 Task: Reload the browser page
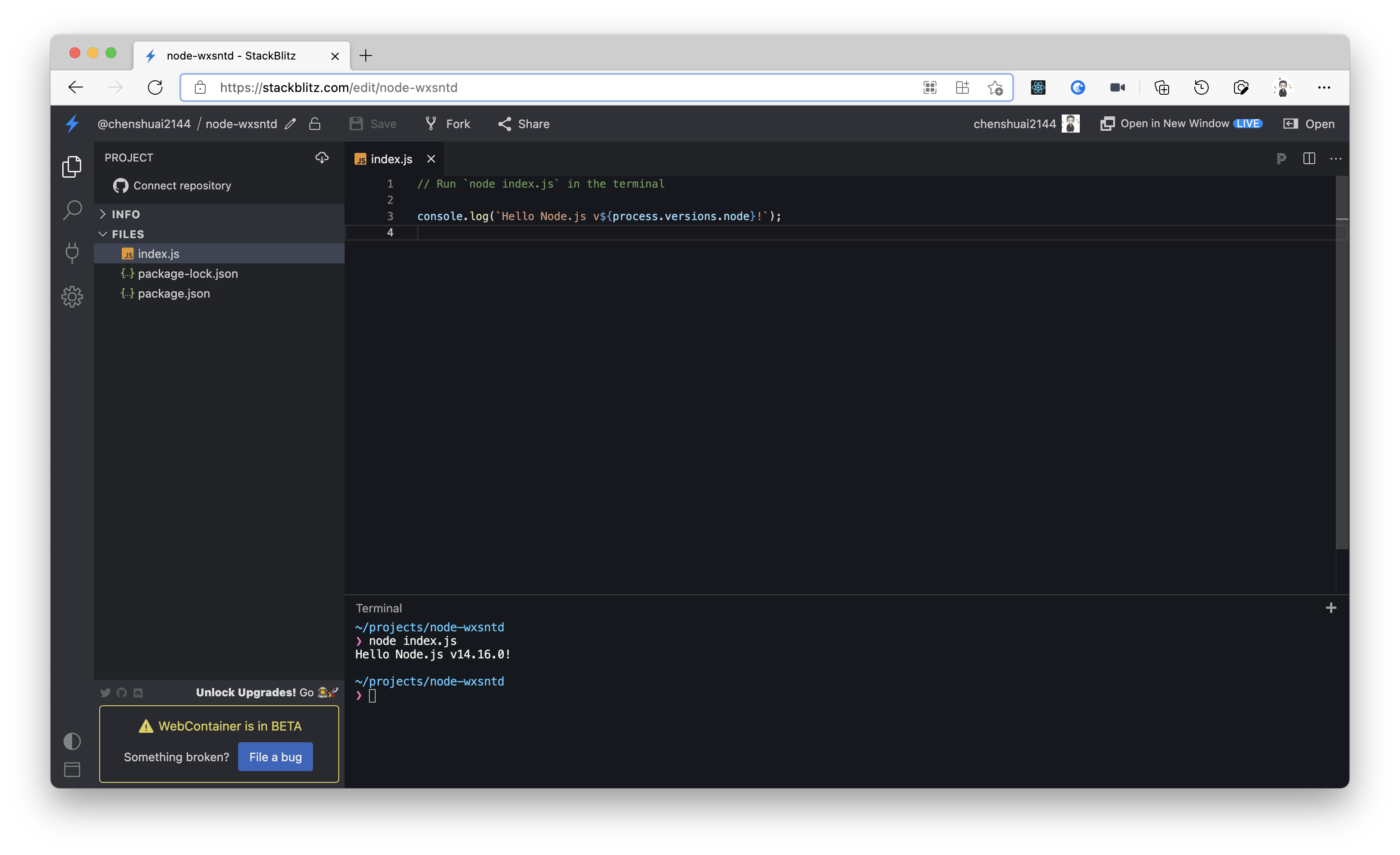155,87
